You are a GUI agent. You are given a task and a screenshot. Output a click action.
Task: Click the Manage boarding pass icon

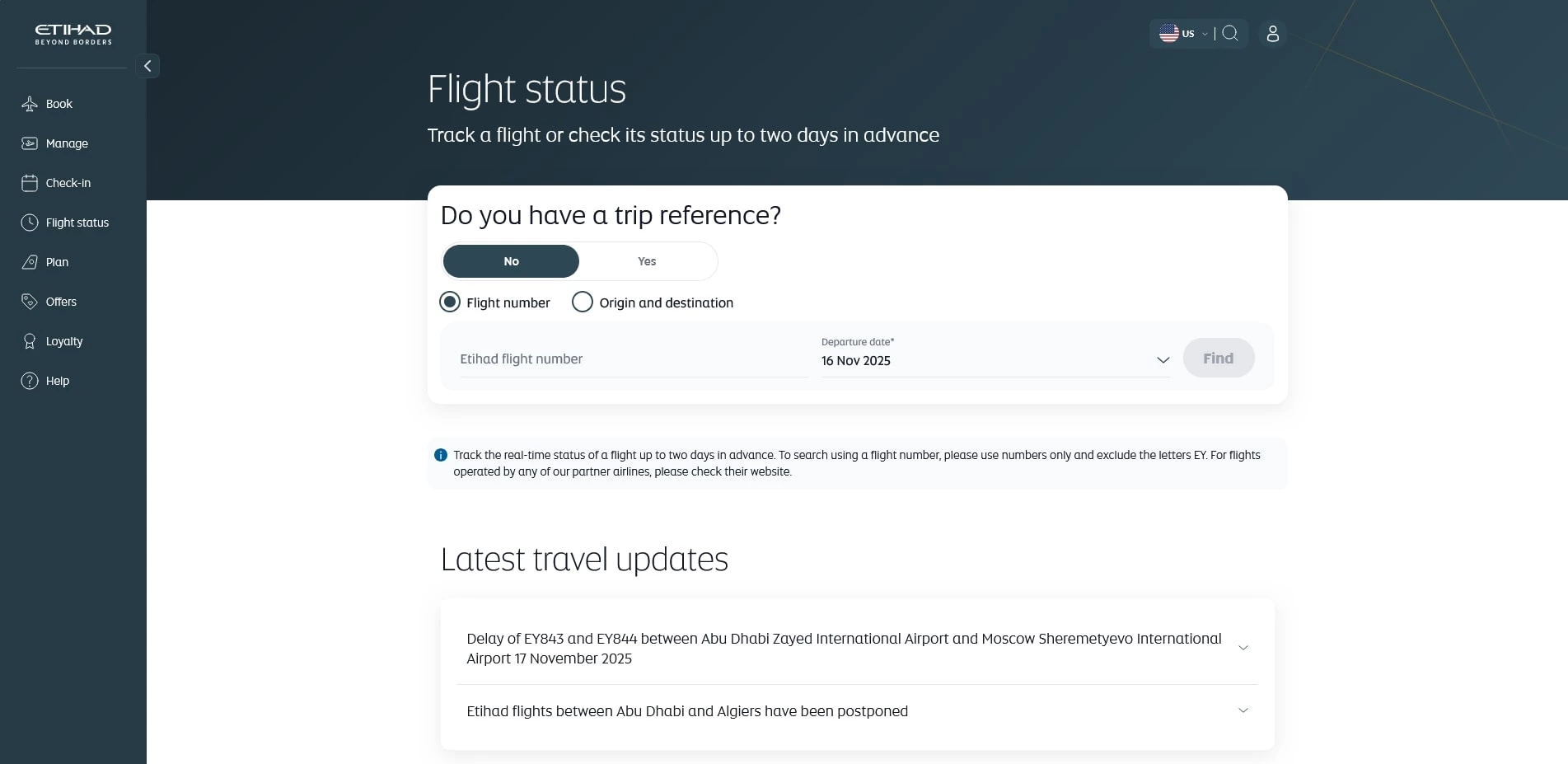[30, 143]
